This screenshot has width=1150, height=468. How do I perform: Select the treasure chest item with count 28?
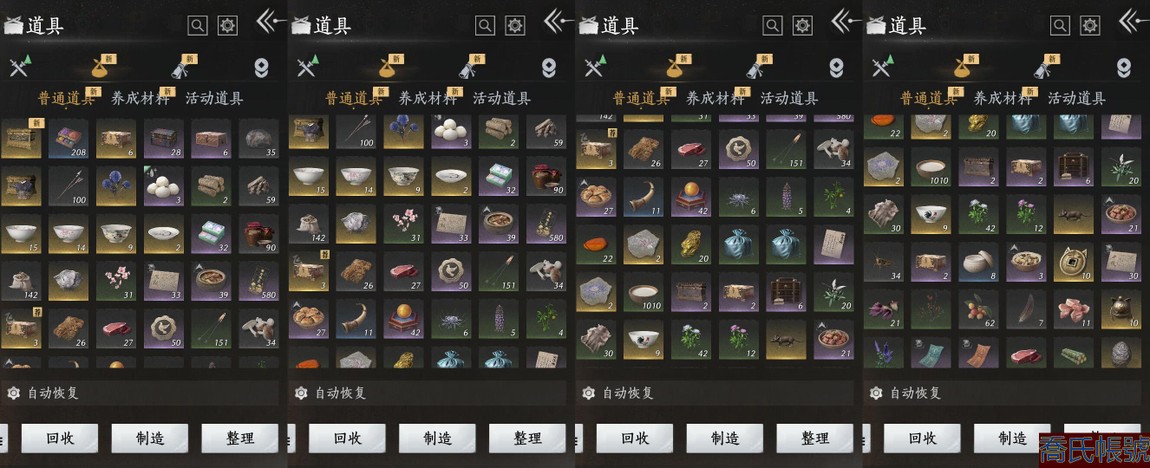[x=164, y=139]
